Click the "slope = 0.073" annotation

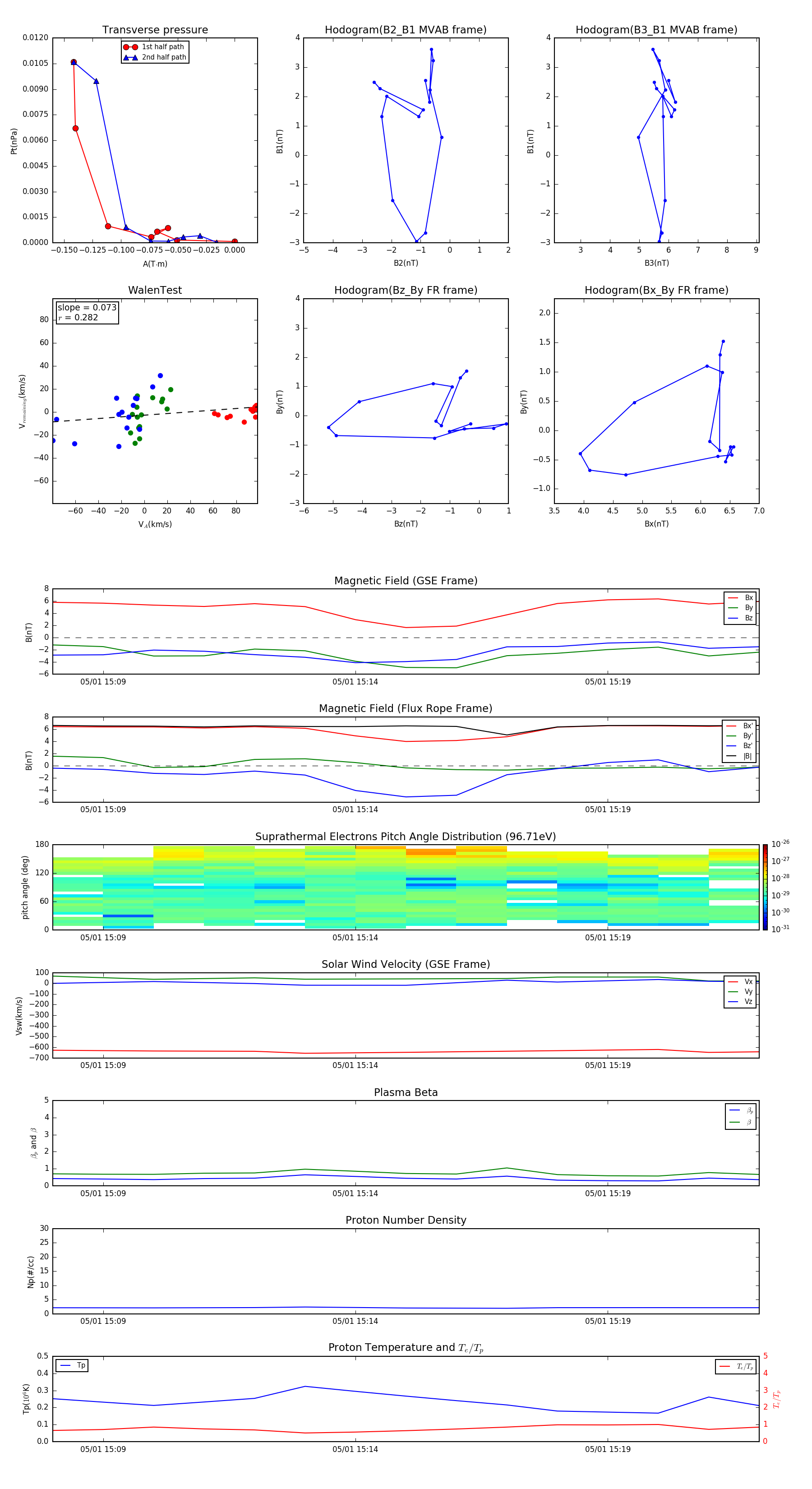[87, 308]
